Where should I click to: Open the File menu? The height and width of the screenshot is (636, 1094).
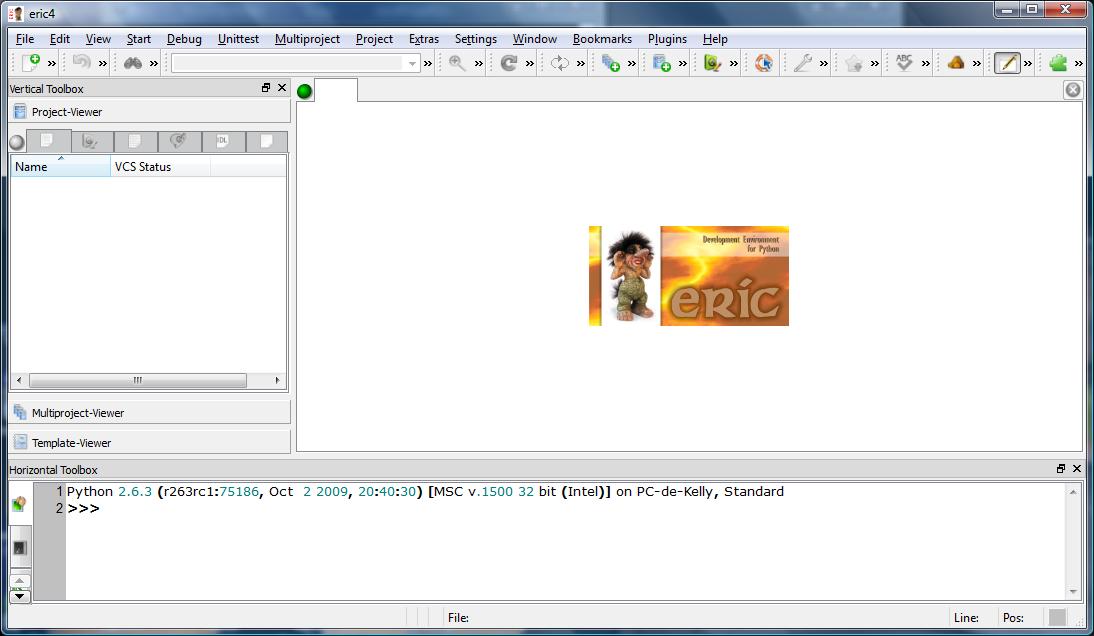[24, 39]
